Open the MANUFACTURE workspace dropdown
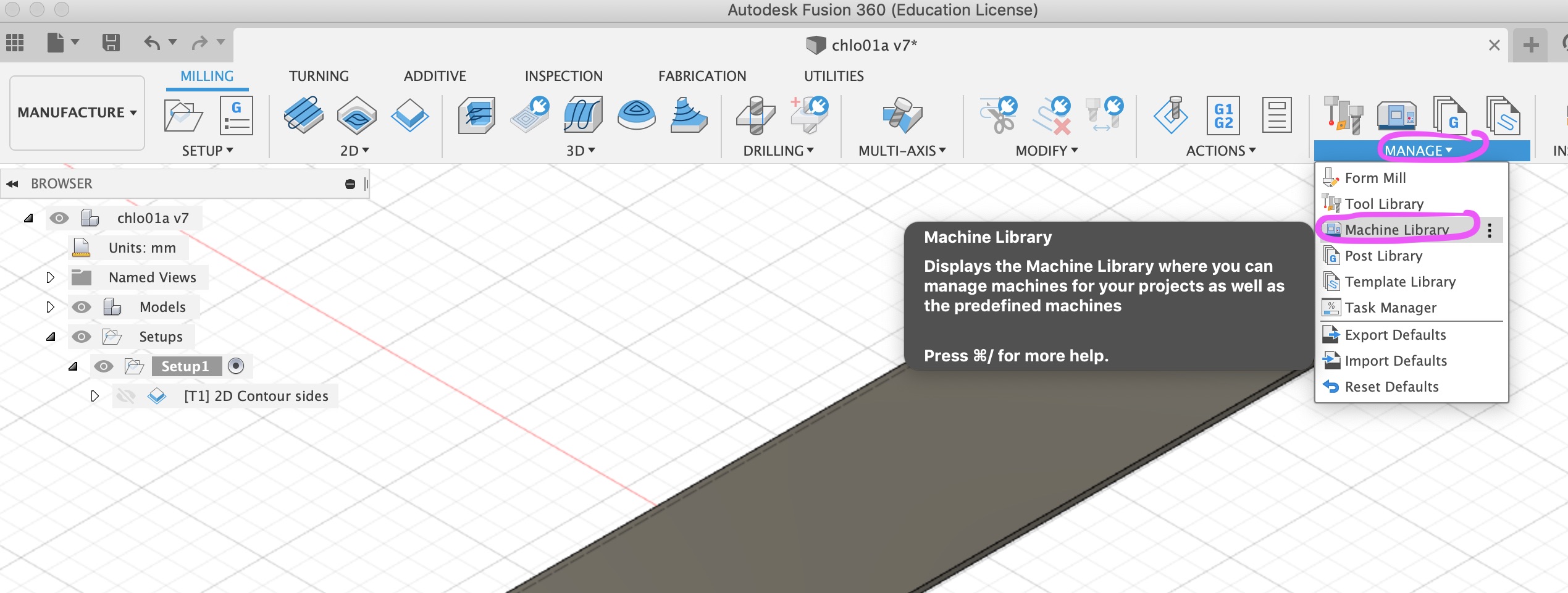This screenshot has width=1568, height=593. [x=77, y=112]
